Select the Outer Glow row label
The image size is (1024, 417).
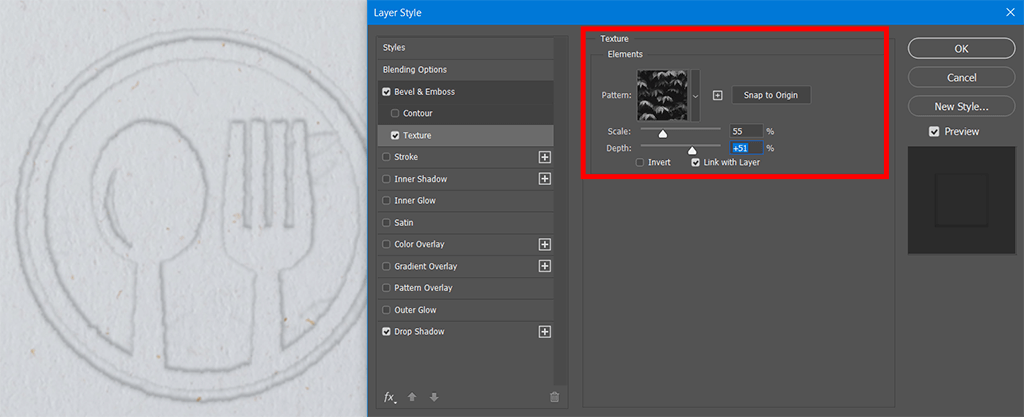click(415, 310)
